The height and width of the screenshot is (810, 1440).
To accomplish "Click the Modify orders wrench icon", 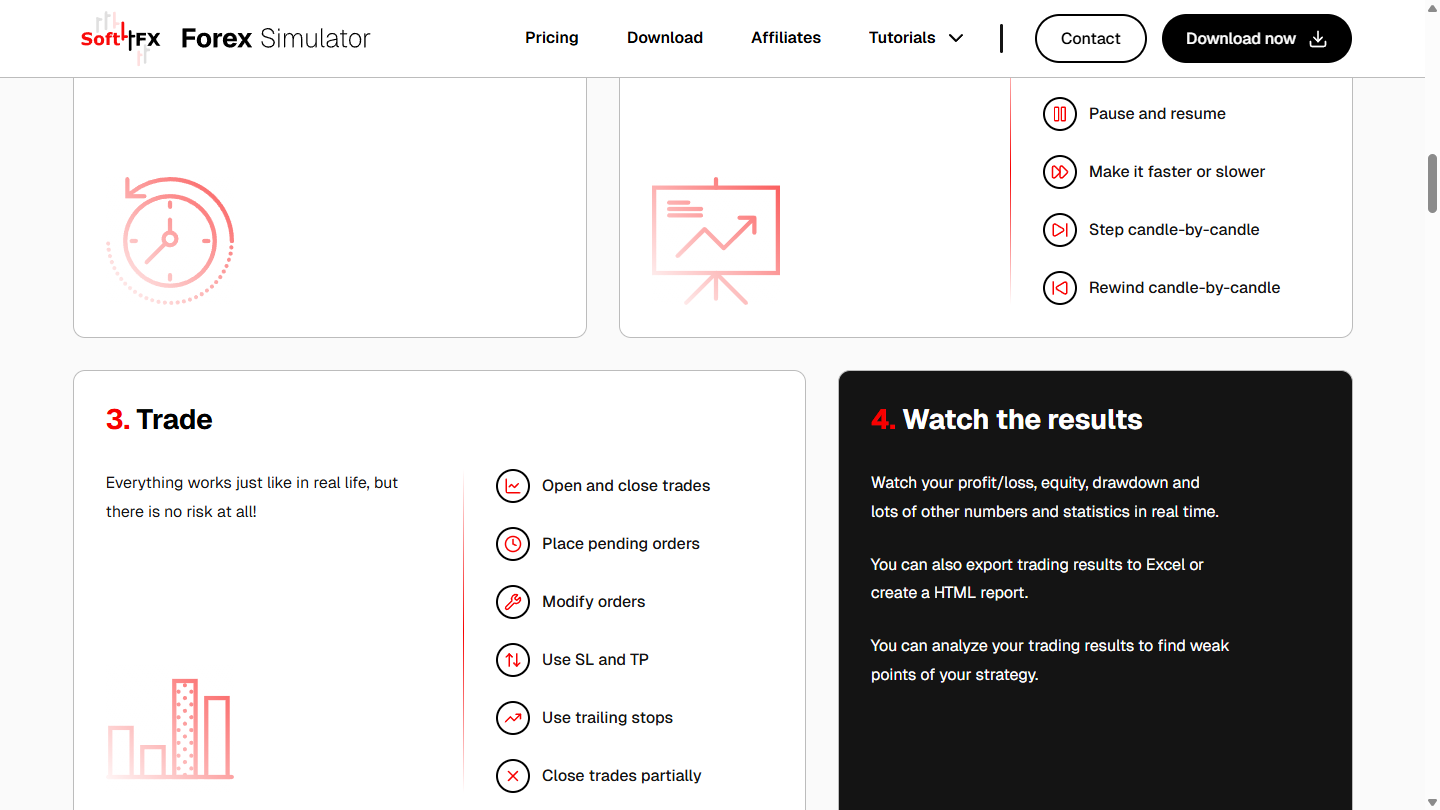I will click(x=513, y=602).
